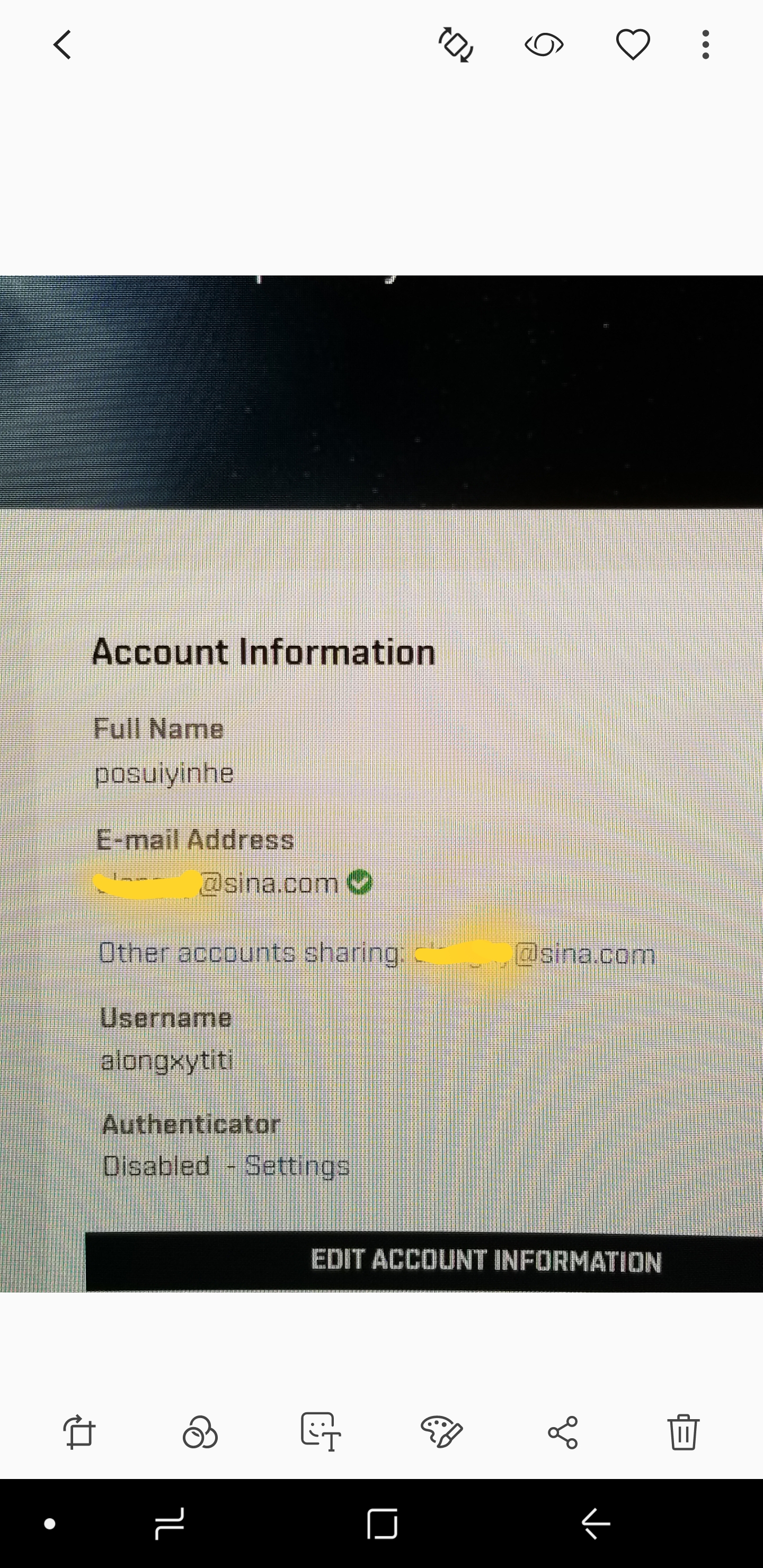Go back using the top-left arrow
The width and height of the screenshot is (763, 1568).
click(63, 44)
